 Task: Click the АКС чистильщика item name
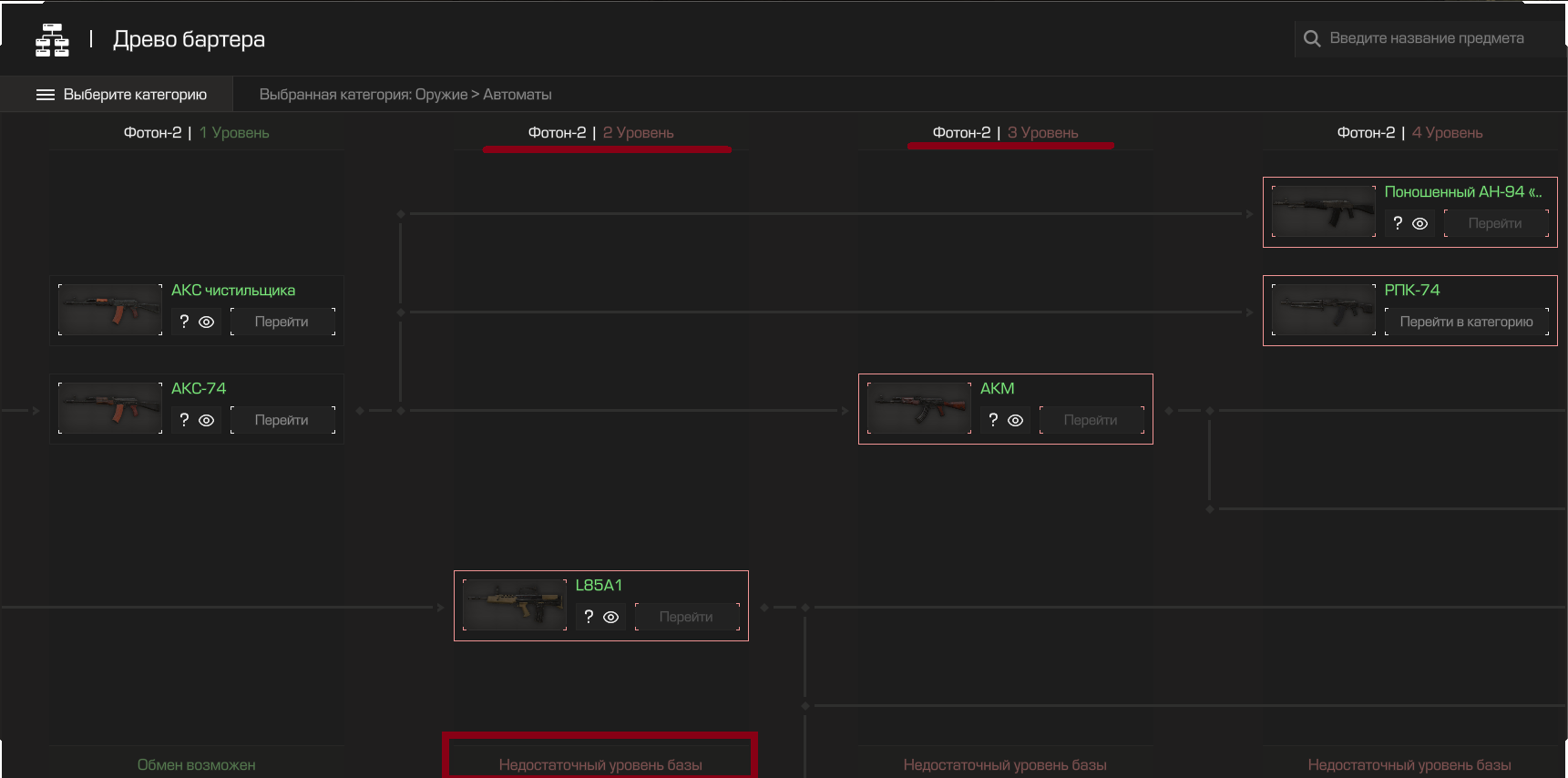coord(233,291)
